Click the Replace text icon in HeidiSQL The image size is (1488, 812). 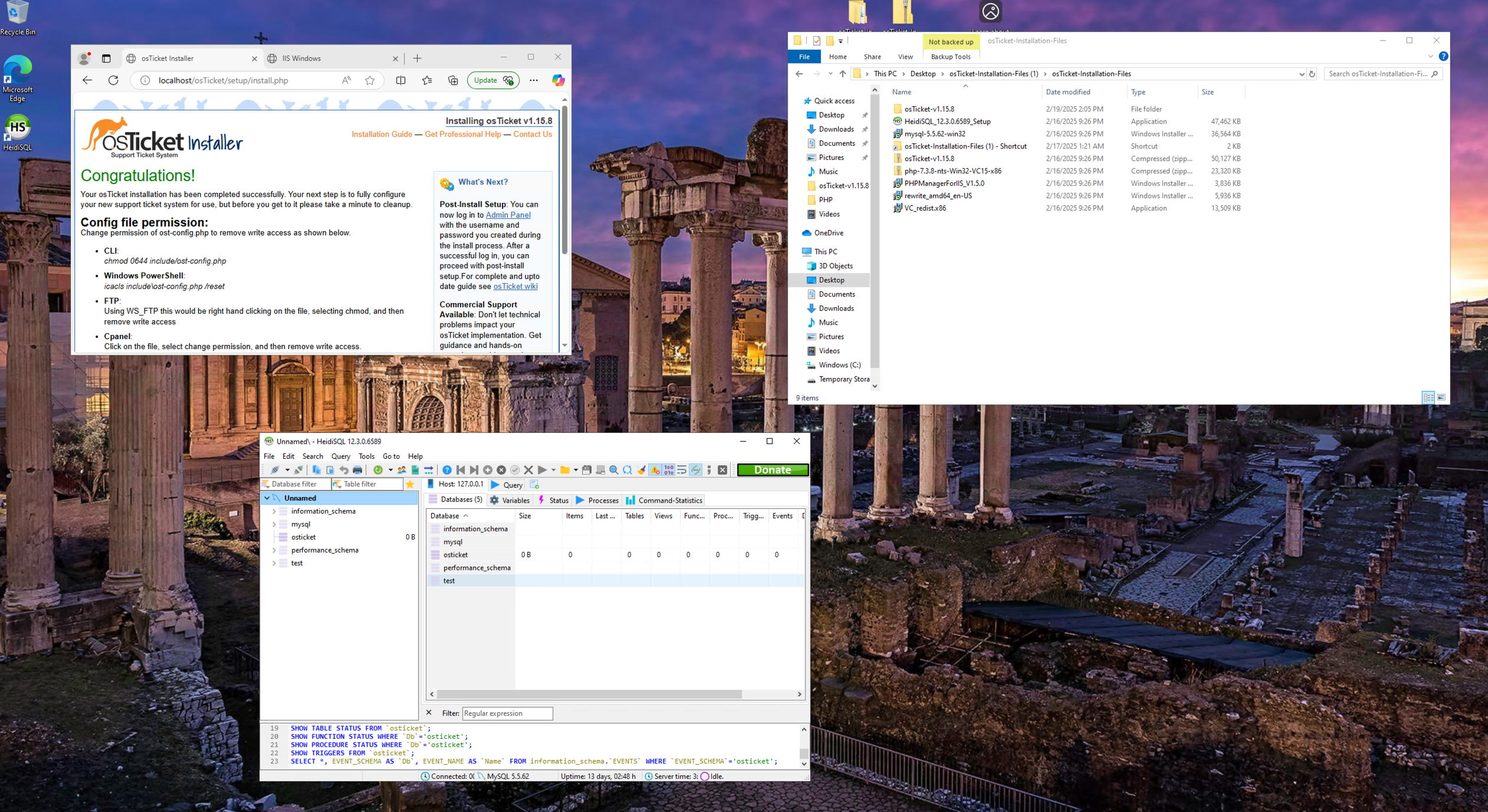(628, 470)
